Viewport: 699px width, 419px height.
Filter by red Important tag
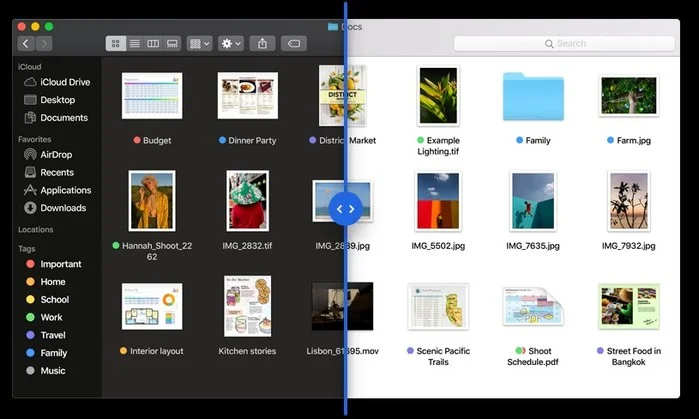53,264
